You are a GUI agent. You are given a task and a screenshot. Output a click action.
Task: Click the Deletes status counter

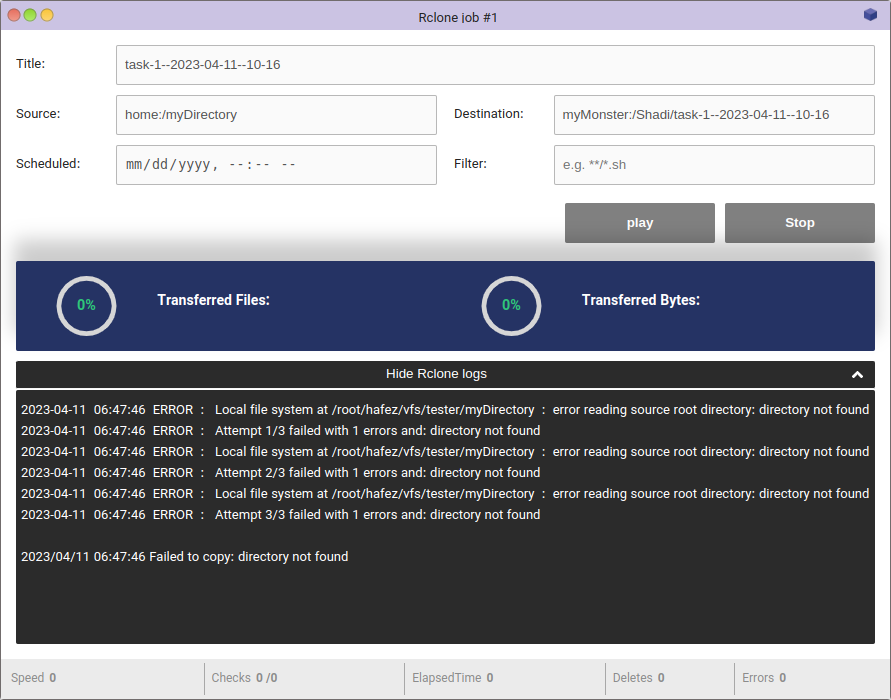coord(638,678)
